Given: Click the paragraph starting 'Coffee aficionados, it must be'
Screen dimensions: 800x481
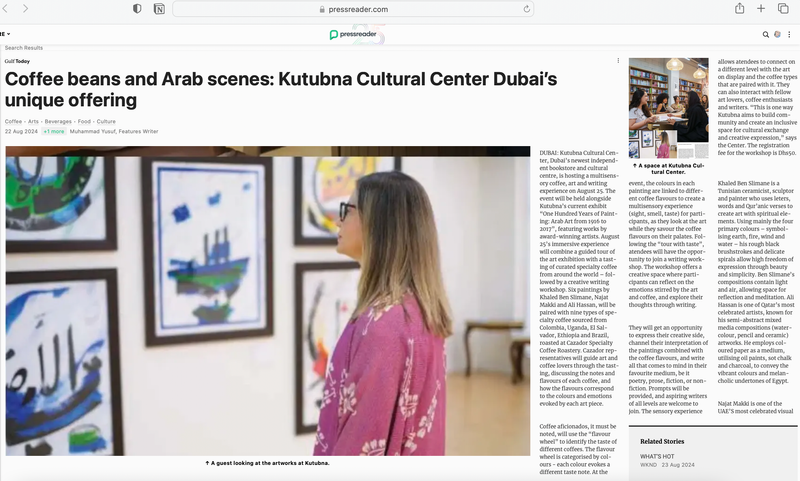Looking at the screenshot, I should pos(579,449).
